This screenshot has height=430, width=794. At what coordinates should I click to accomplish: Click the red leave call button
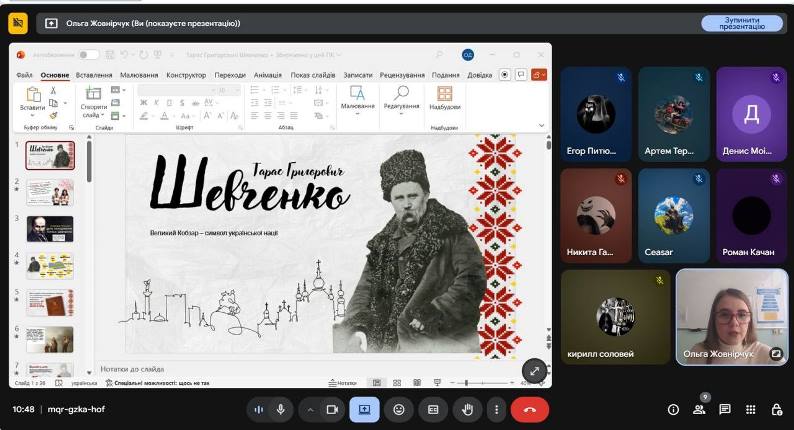click(530, 409)
